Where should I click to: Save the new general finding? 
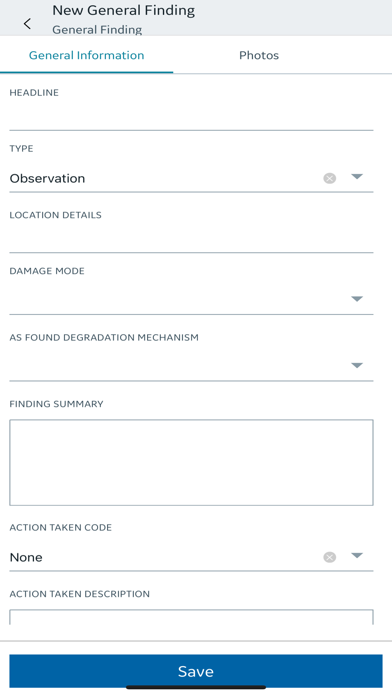[196, 671]
